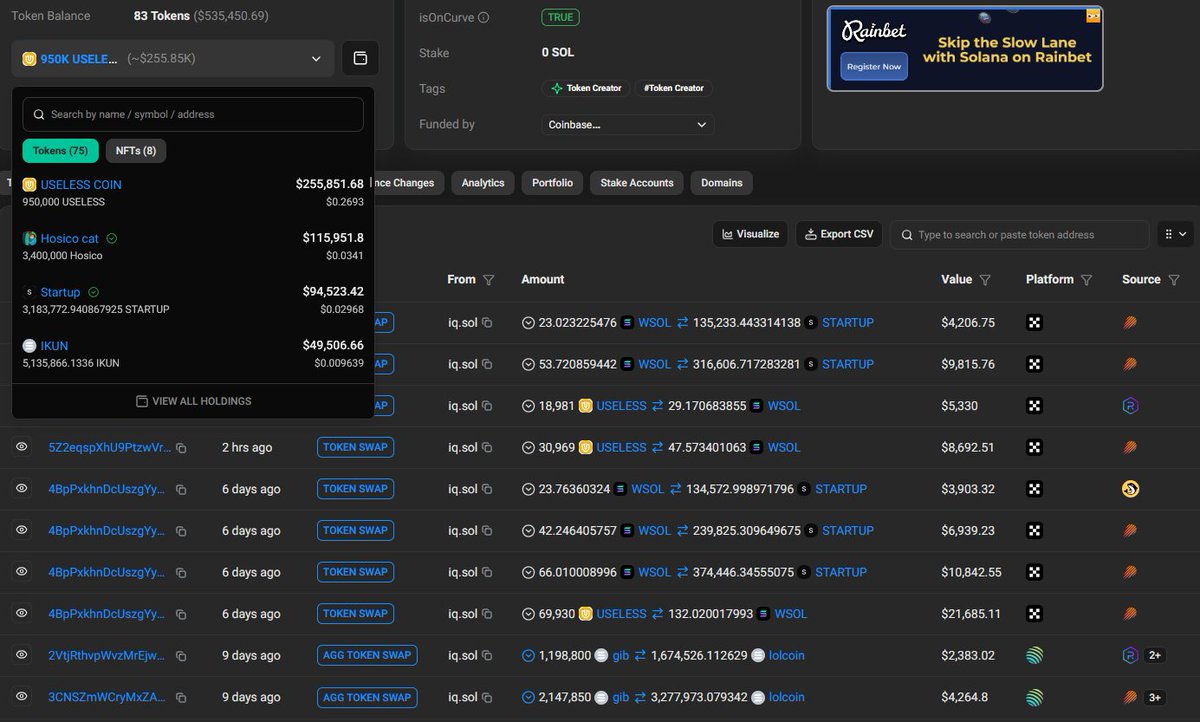Click platform icon in the $2,383.02 row
The image size is (1200, 722).
(x=1034, y=656)
